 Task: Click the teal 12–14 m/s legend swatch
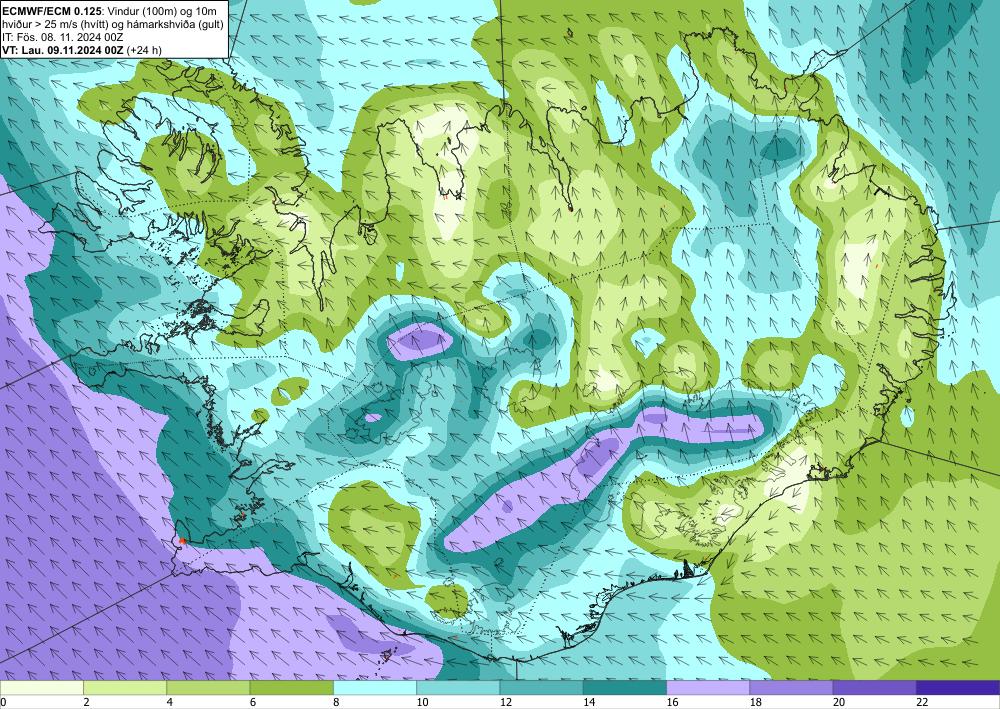tap(541, 688)
